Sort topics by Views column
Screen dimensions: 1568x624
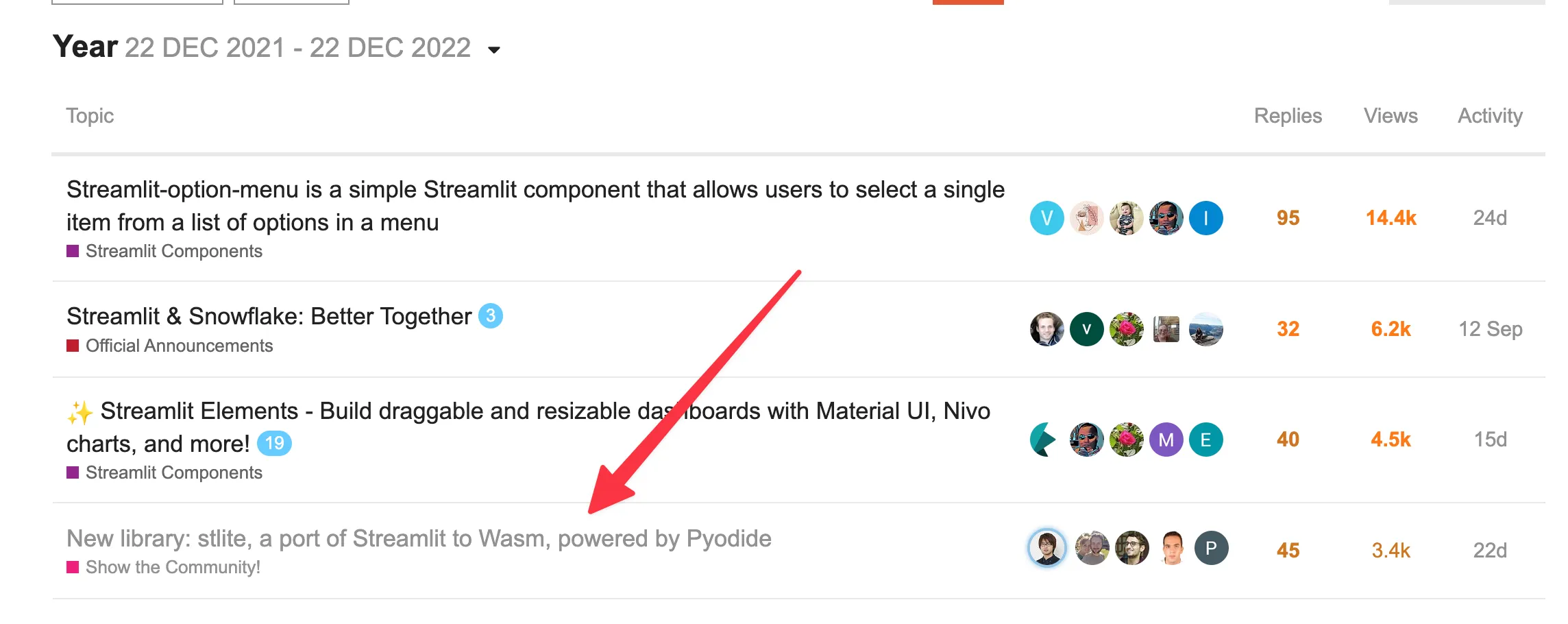(1391, 116)
